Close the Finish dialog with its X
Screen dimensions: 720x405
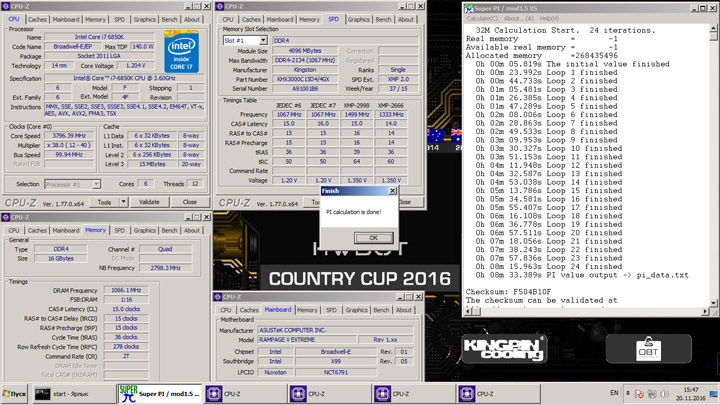tap(393, 191)
